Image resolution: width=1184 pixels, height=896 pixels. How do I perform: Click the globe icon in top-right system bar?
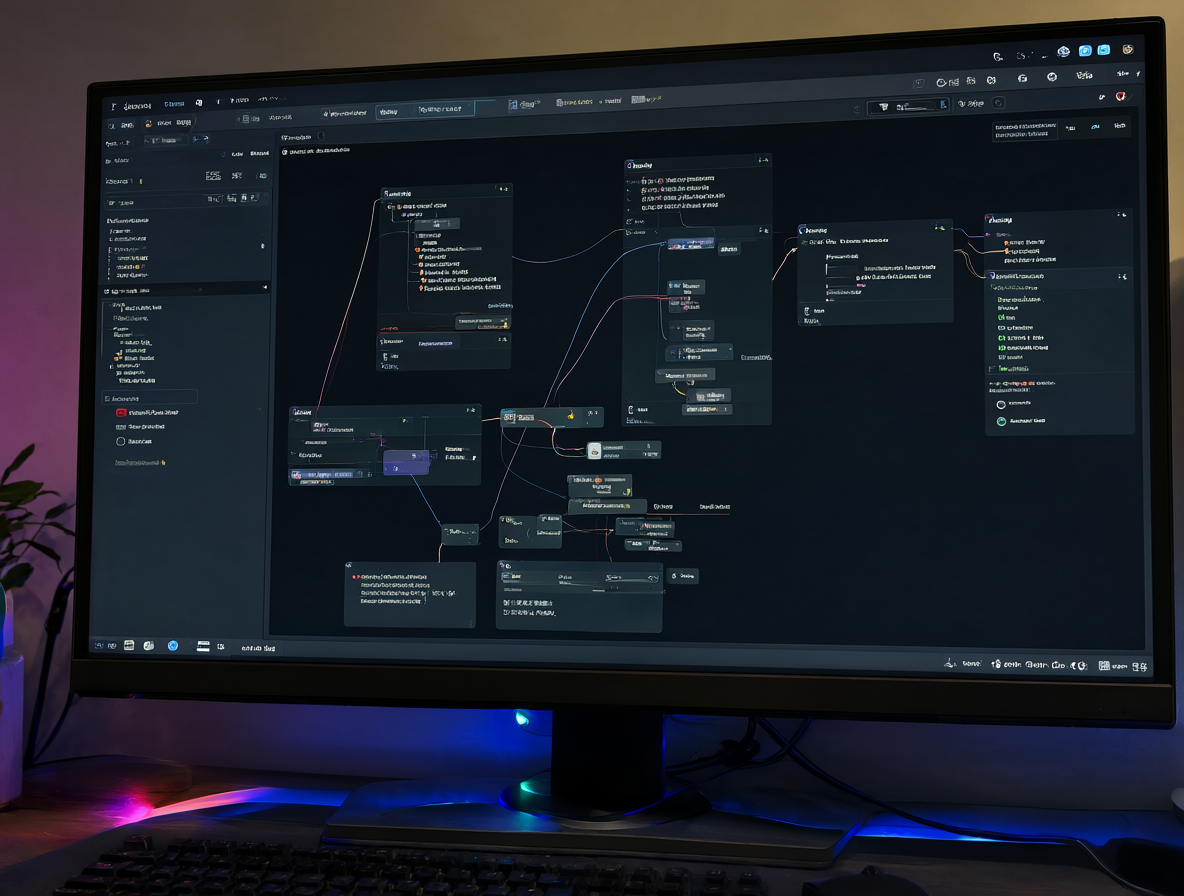tap(1063, 51)
